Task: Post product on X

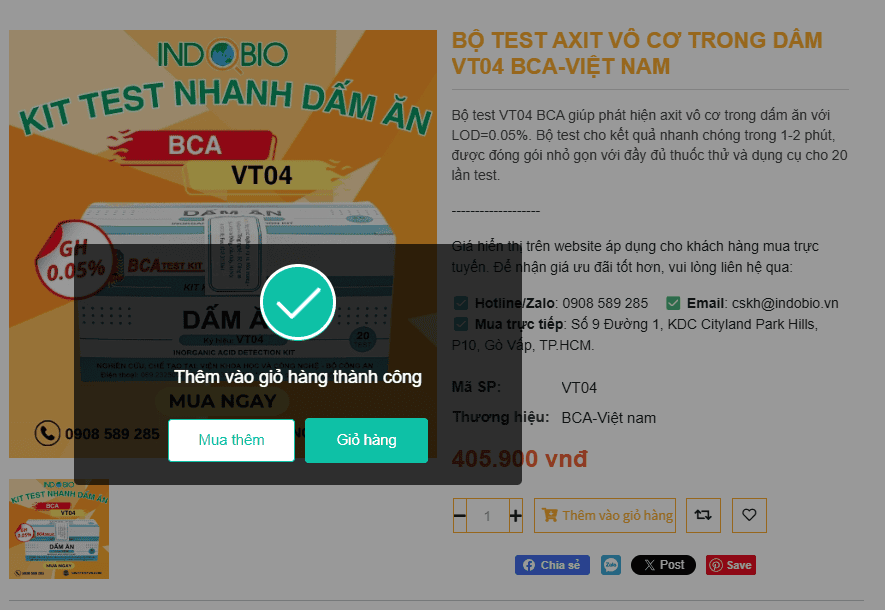Action: pos(663,565)
